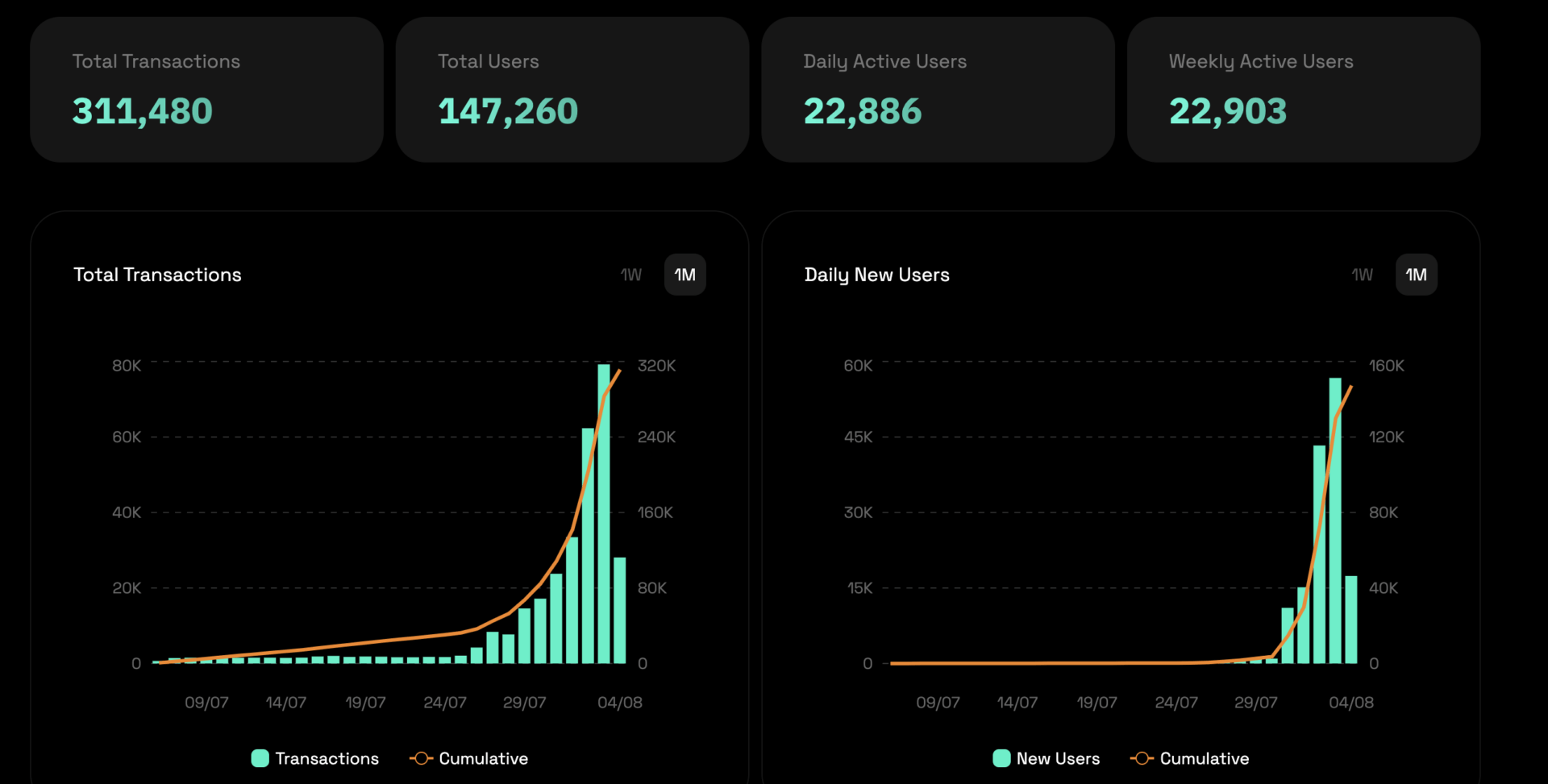Click the tallest bar in Daily New Users chart
Viewport: 1548px width, 784px height.
pos(1335,524)
